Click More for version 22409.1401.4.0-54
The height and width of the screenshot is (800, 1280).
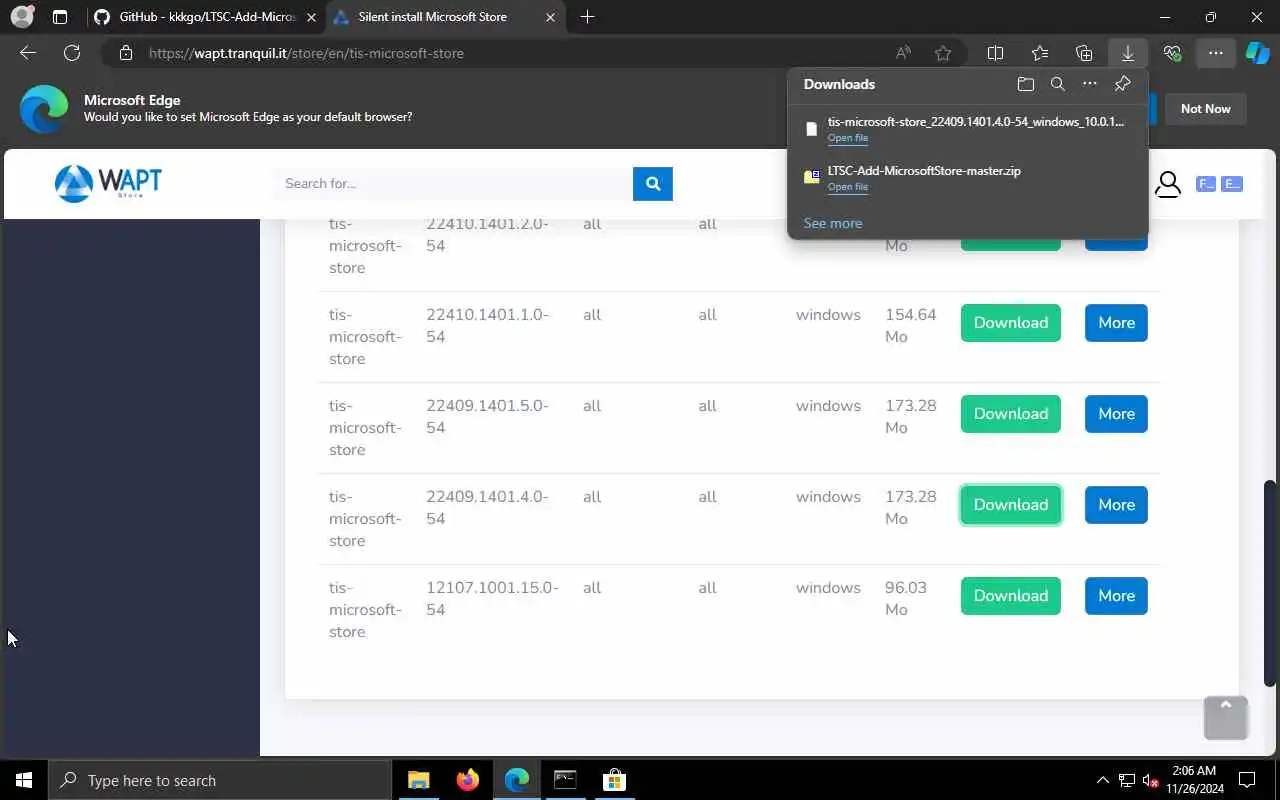coord(1116,505)
